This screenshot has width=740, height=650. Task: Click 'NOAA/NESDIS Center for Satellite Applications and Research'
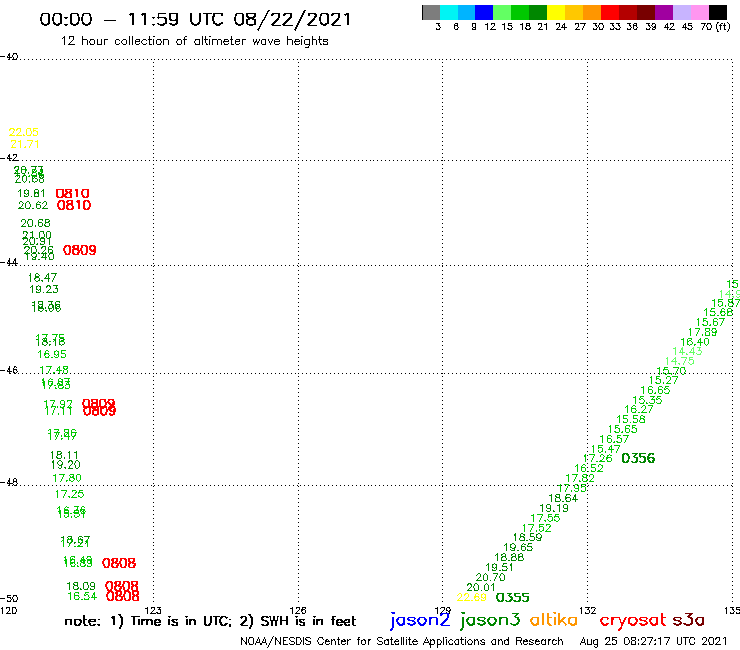pyautogui.click(x=402, y=642)
